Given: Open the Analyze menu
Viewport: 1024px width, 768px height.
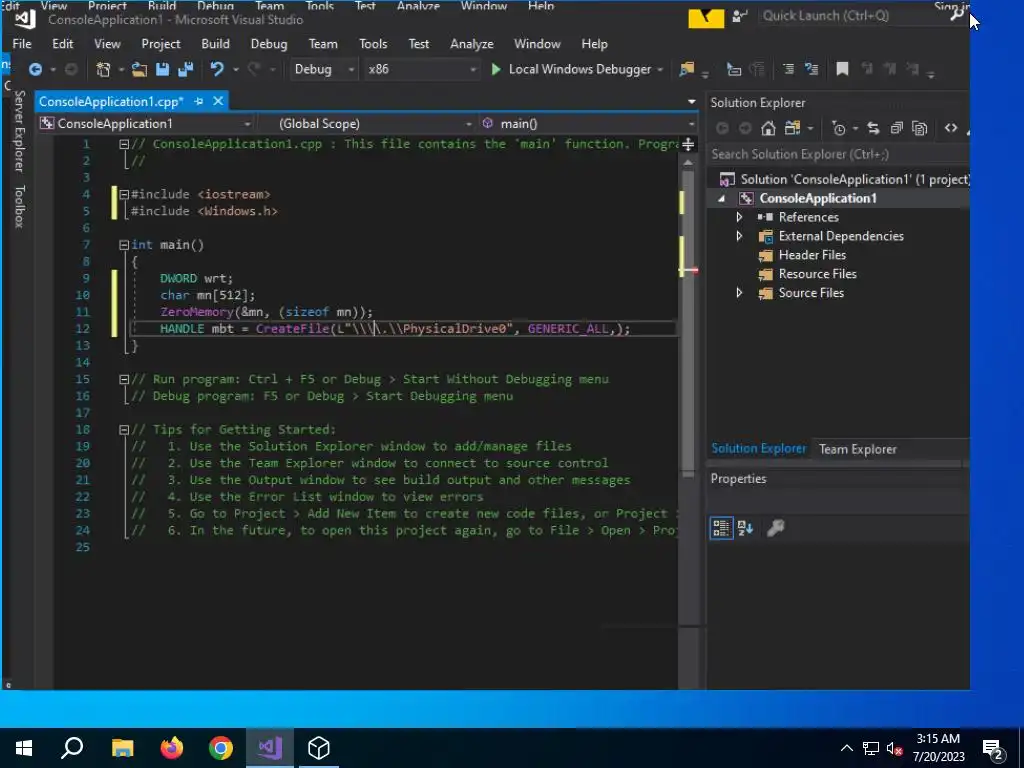Looking at the screenshot, I should click(x=472, y=44).
